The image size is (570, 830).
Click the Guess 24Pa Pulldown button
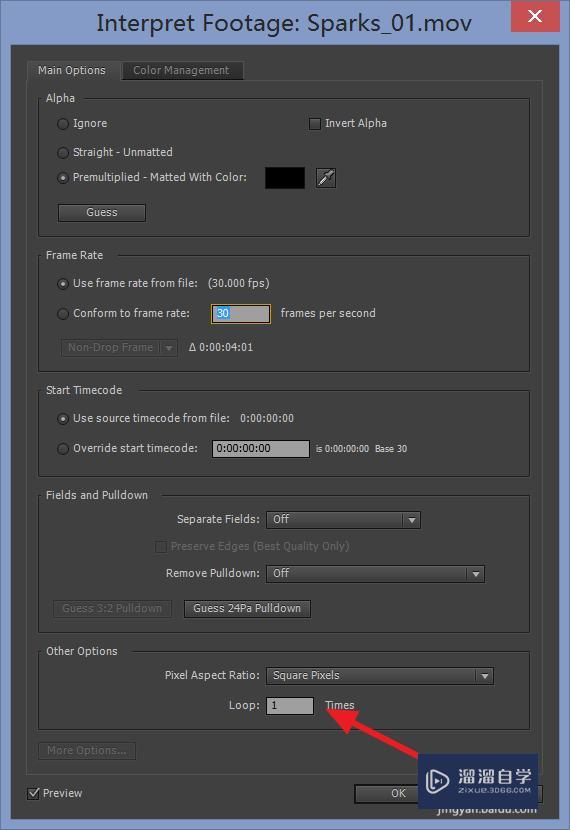247,609
